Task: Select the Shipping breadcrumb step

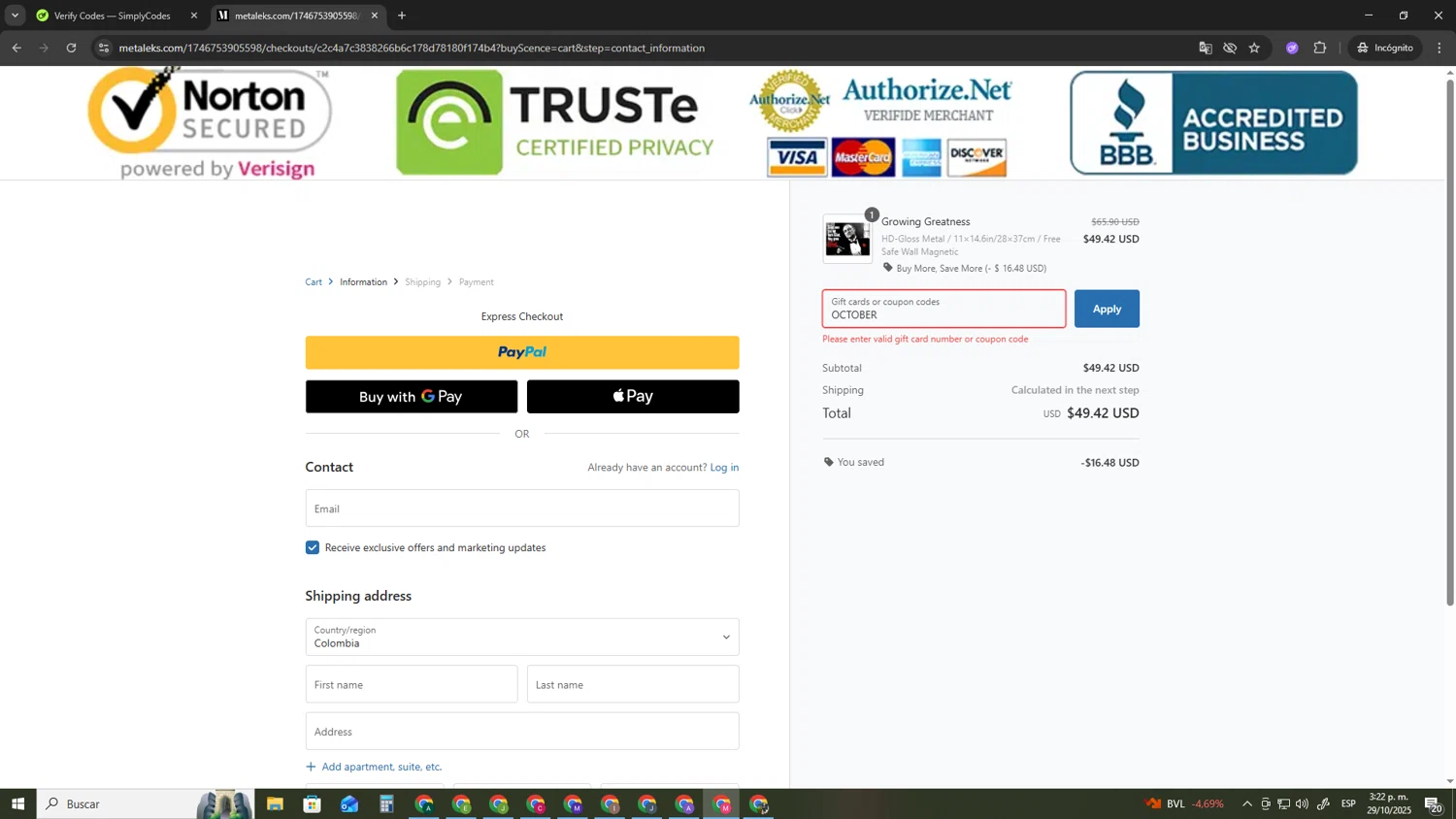Action: point(422,282)
